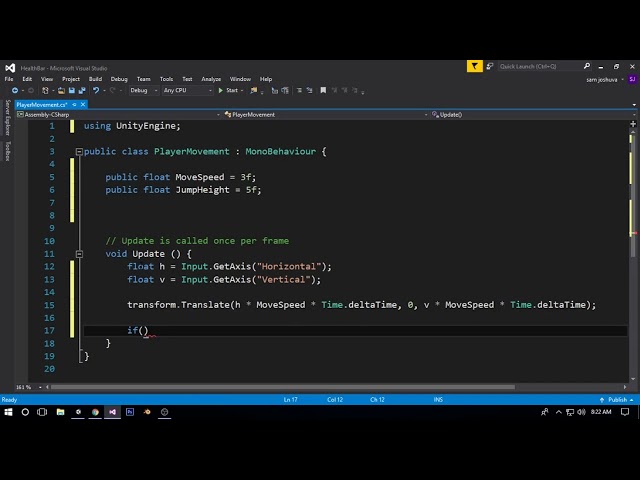
Task: Open the Analyze menu
Action: point(211,79)
